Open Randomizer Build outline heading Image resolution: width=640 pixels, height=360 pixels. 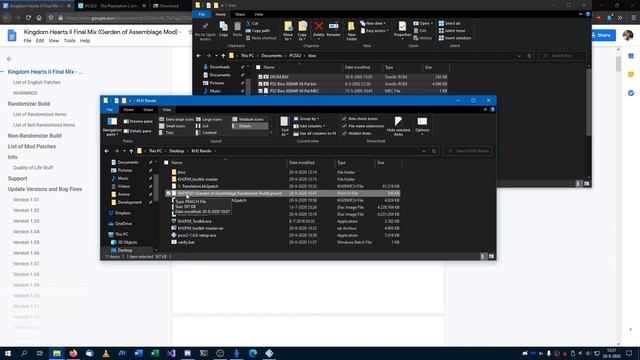pyautogui.click(x=29, y=104)
